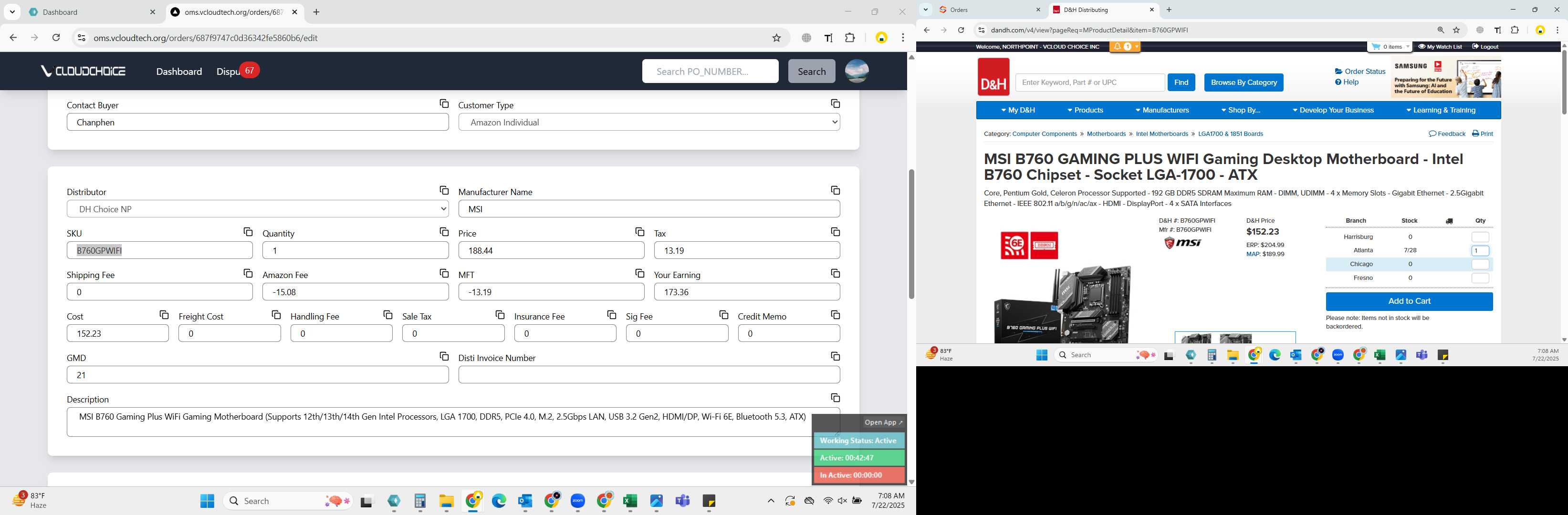Open Excel from the Windows taskbar
This screenshot has height=515, width=1568.
[629, 501]
